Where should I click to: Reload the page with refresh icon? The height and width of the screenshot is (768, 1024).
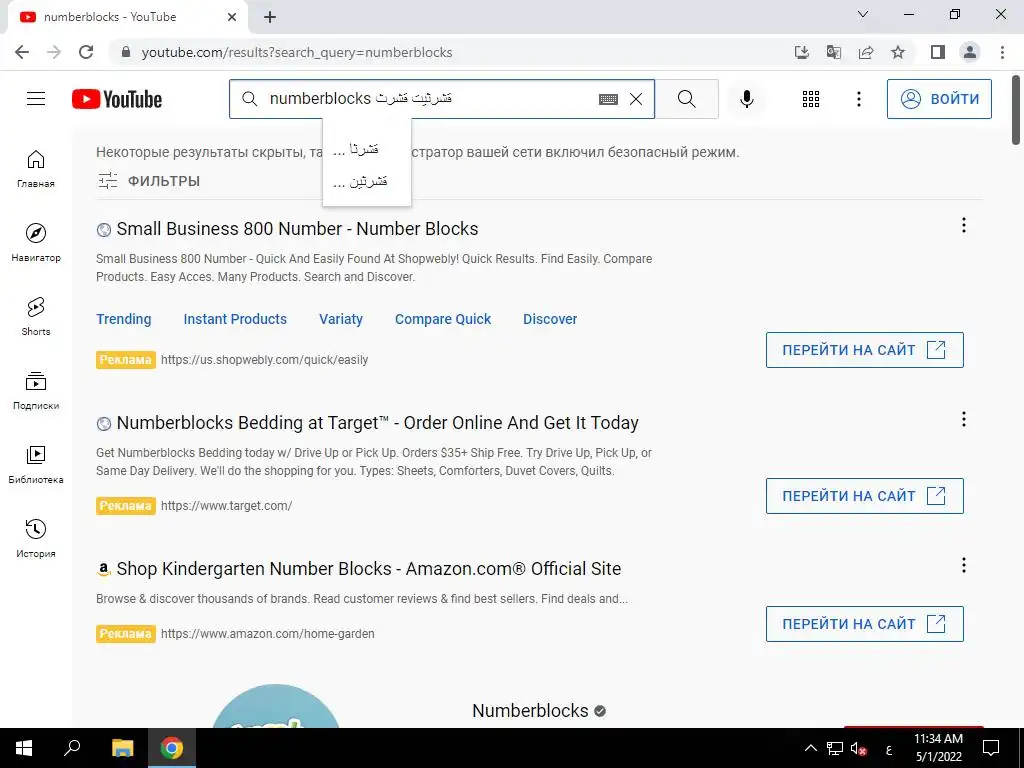(x=86, y=52)
